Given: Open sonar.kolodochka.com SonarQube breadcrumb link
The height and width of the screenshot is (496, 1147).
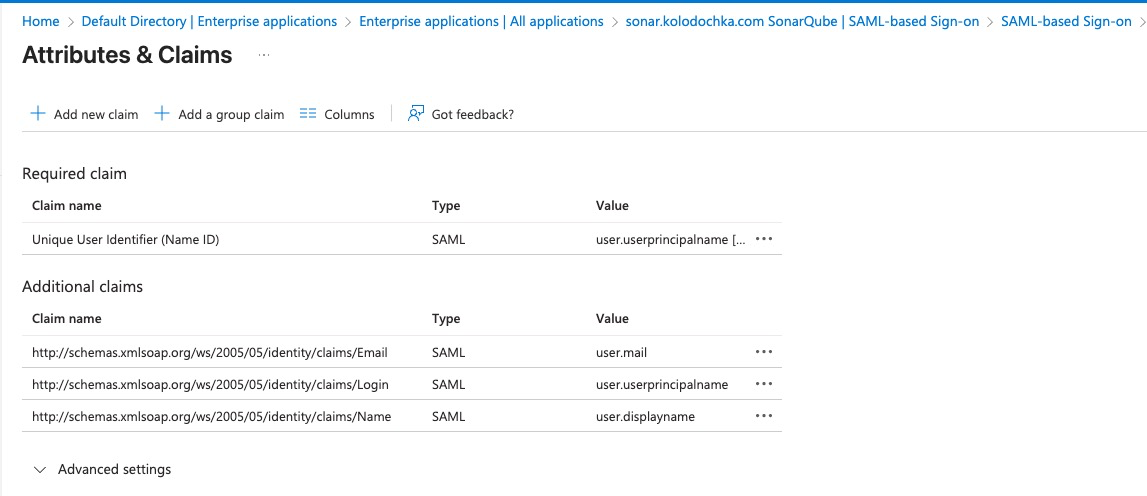Looking at the screenshot, I should [802, 21].
